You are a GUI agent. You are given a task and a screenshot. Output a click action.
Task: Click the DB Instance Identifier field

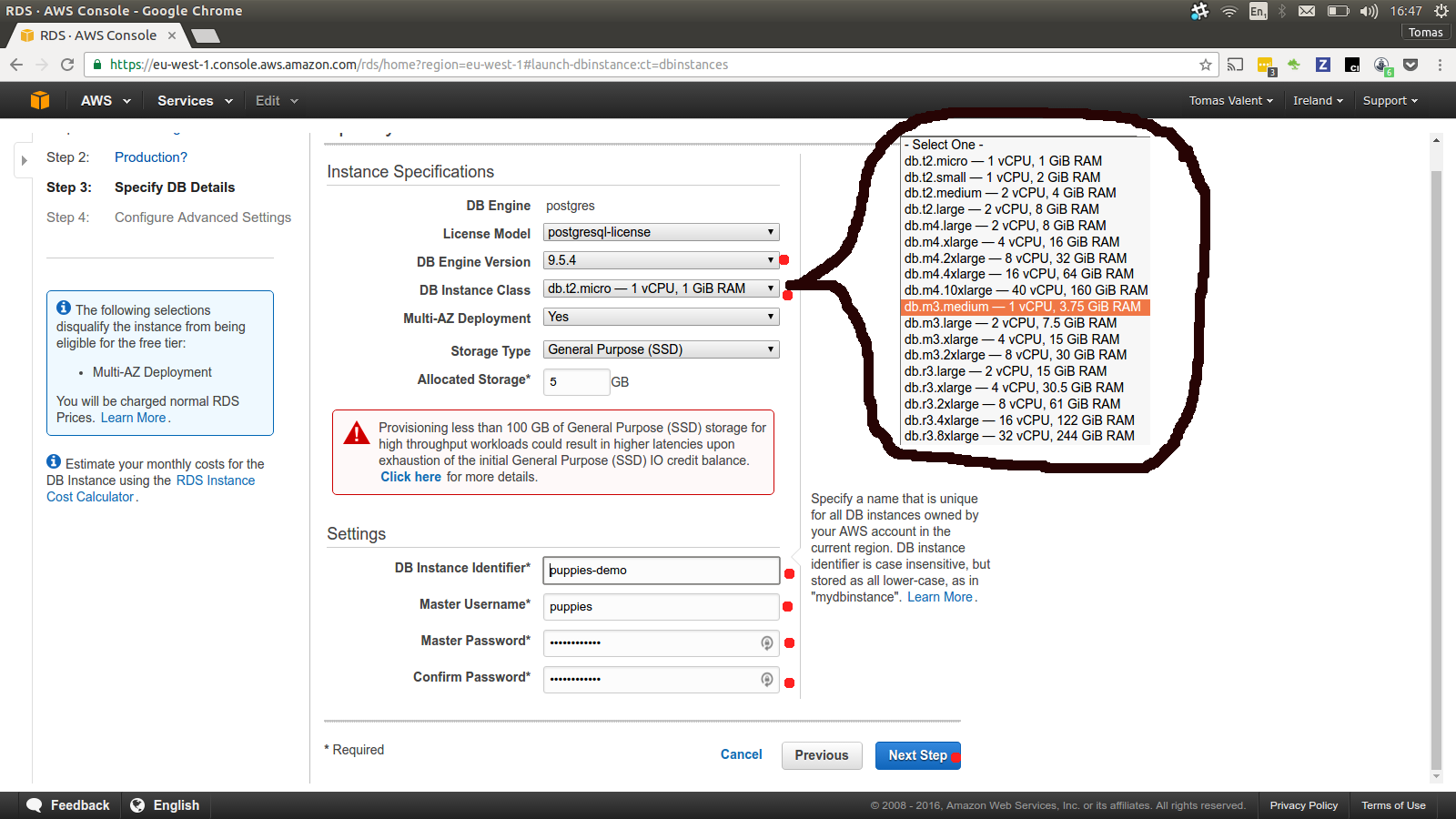tap(662, 571)
